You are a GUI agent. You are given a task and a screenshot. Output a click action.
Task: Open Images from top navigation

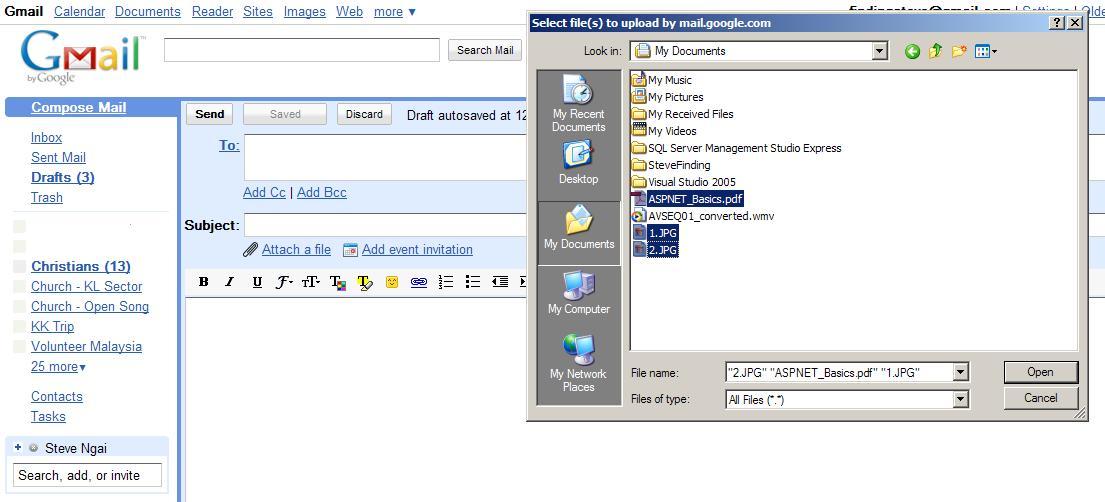(305, 12)
